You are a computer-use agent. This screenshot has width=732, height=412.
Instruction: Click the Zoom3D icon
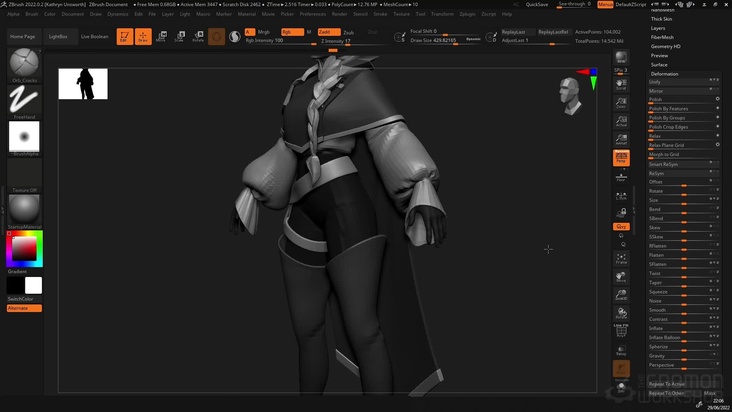621,295
